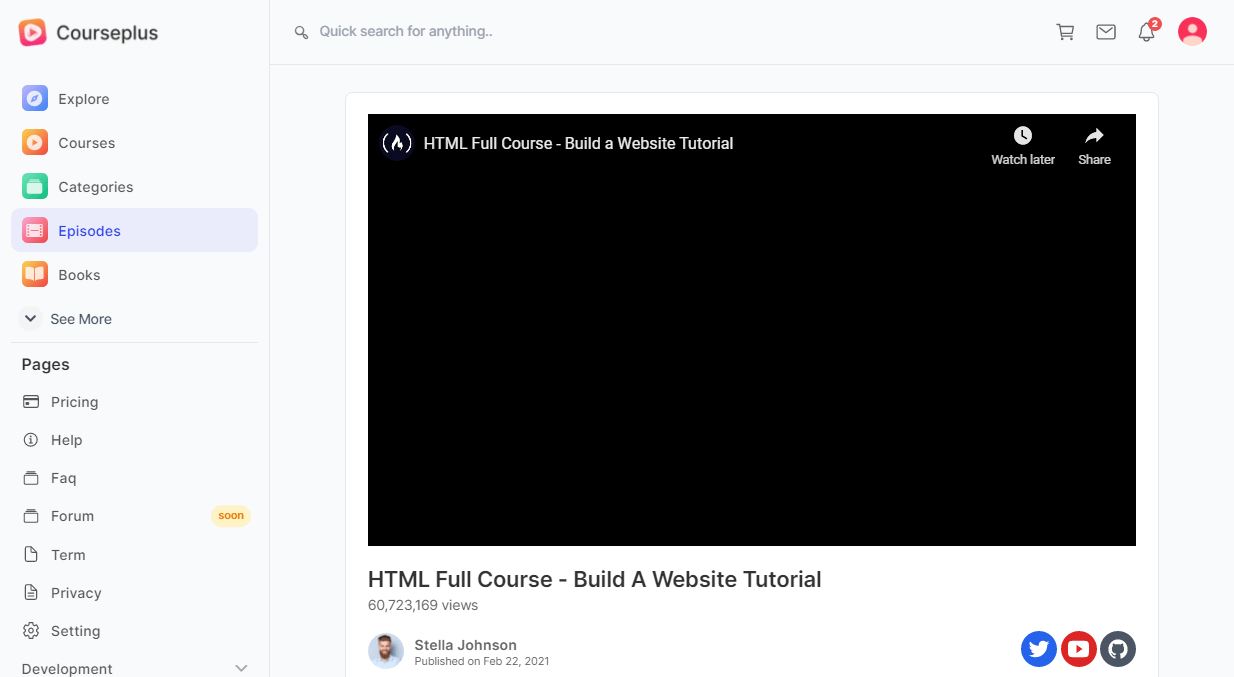Open the Pricing page link
The image size is (1234, 677).
(x=74, y=402)
